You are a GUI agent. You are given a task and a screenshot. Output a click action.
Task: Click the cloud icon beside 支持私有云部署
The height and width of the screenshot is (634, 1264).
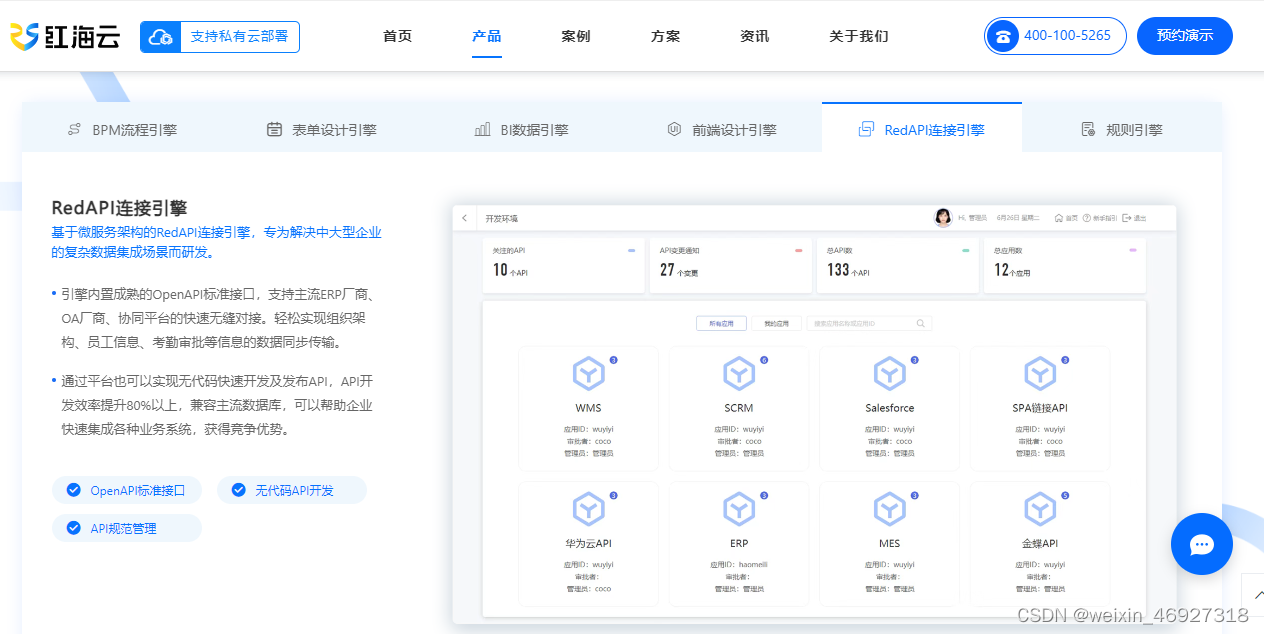(159, 37)
